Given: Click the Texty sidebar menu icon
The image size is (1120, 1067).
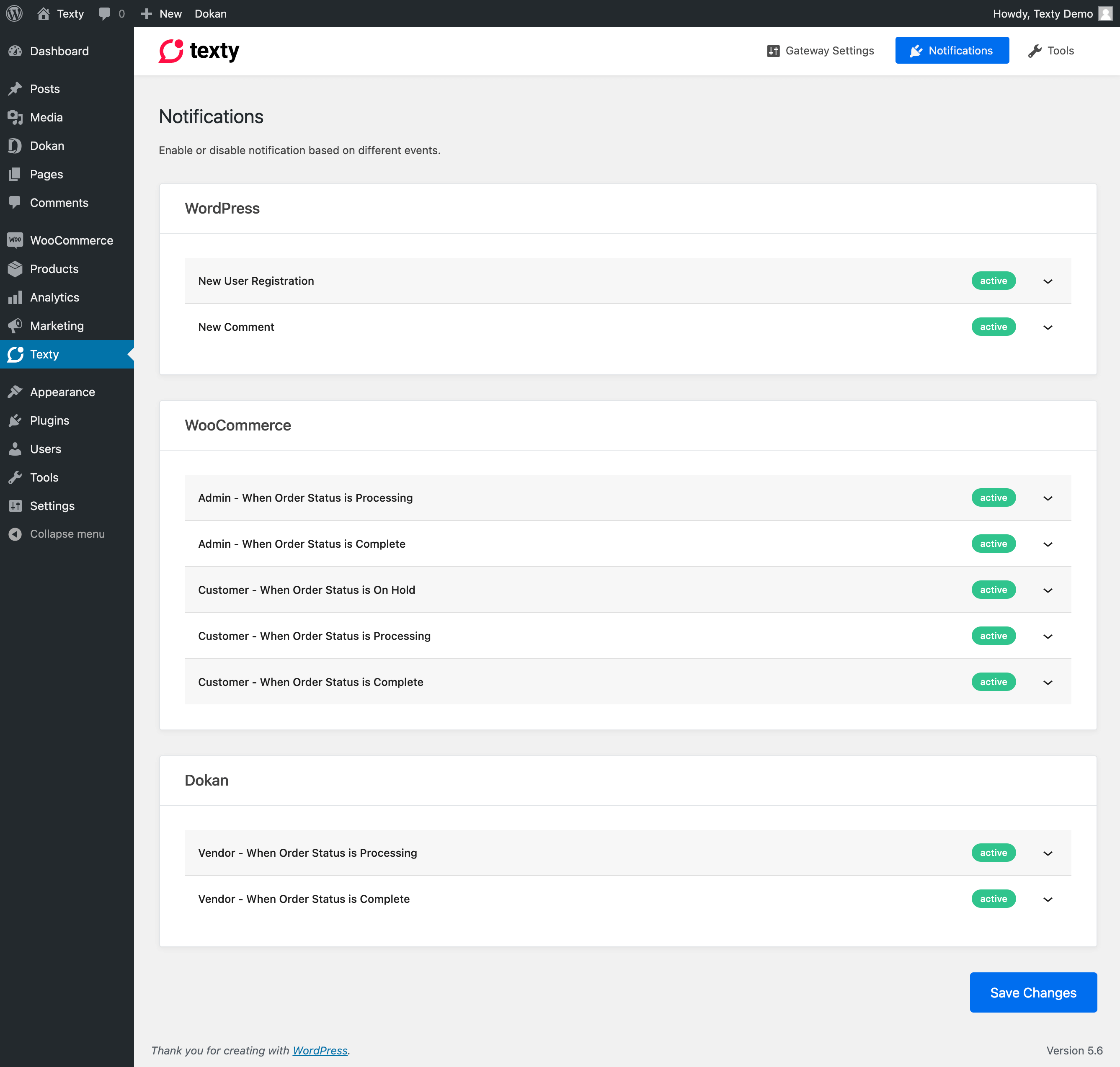Looking at the screenshot, I should pos(15,354).
